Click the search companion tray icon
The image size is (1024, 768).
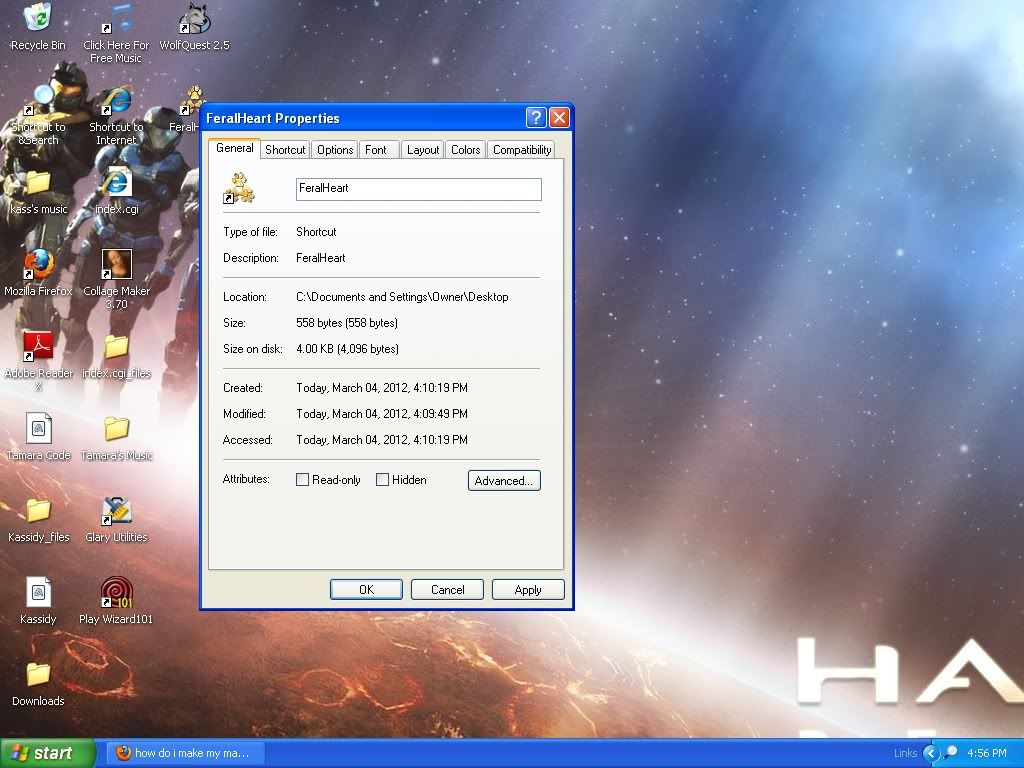click(952, 752)
